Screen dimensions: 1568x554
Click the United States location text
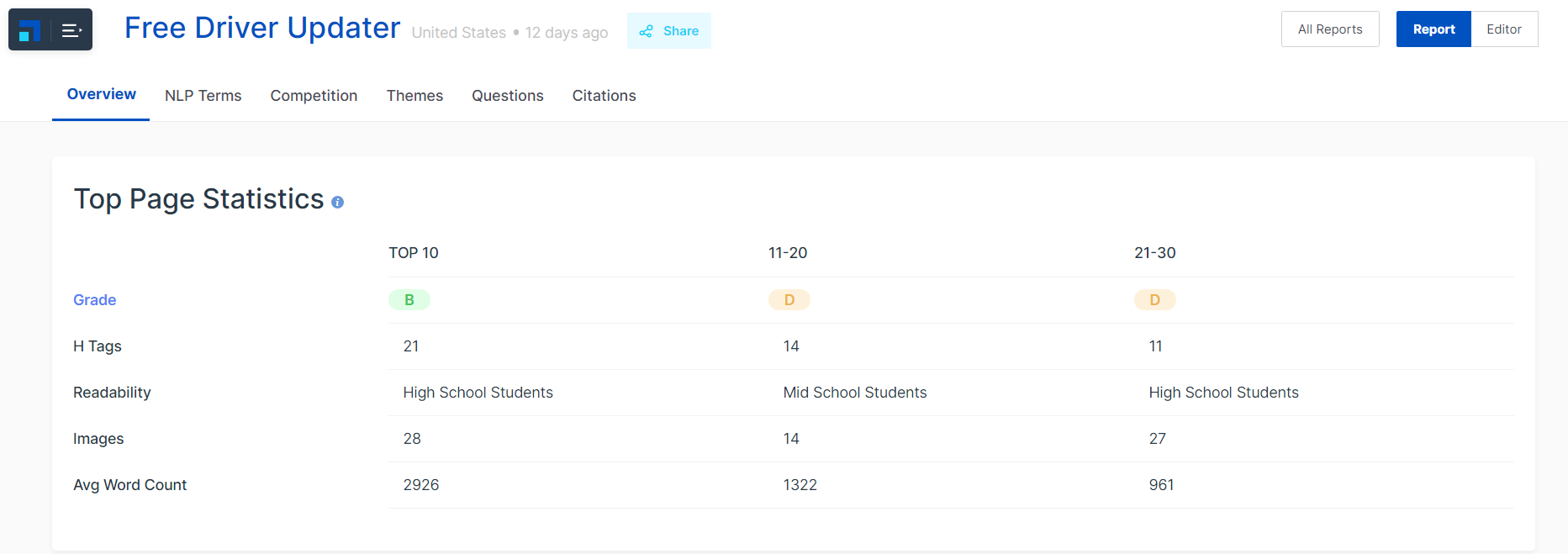point(459,33)
